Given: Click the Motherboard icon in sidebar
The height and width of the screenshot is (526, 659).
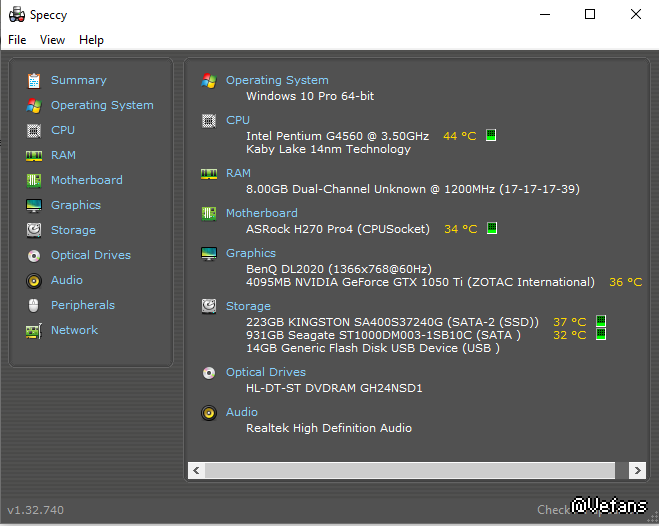Looking at the screenshot, I should coord(34,180).
